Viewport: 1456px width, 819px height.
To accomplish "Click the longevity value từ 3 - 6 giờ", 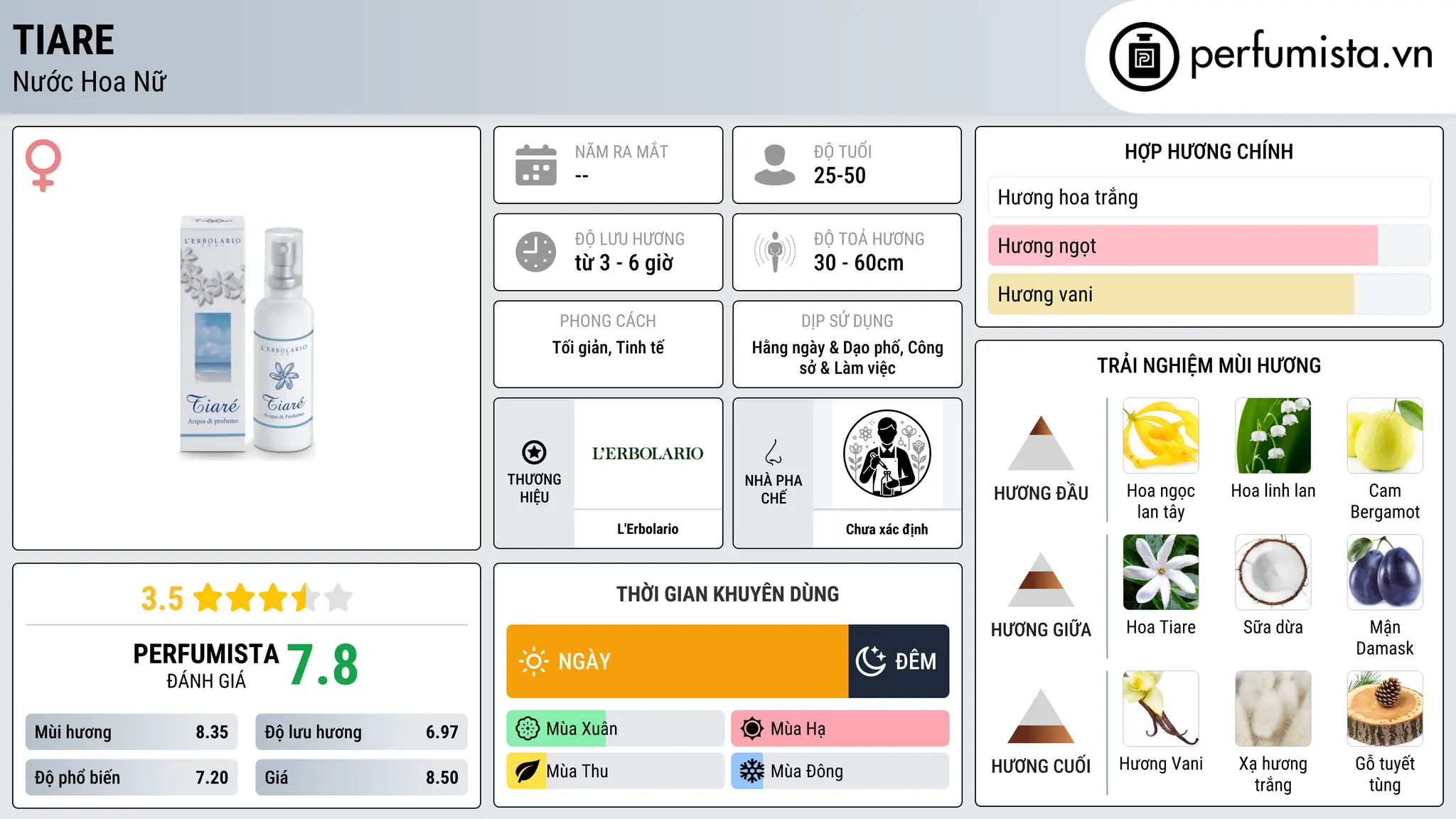I will click(x=624, y=263).
